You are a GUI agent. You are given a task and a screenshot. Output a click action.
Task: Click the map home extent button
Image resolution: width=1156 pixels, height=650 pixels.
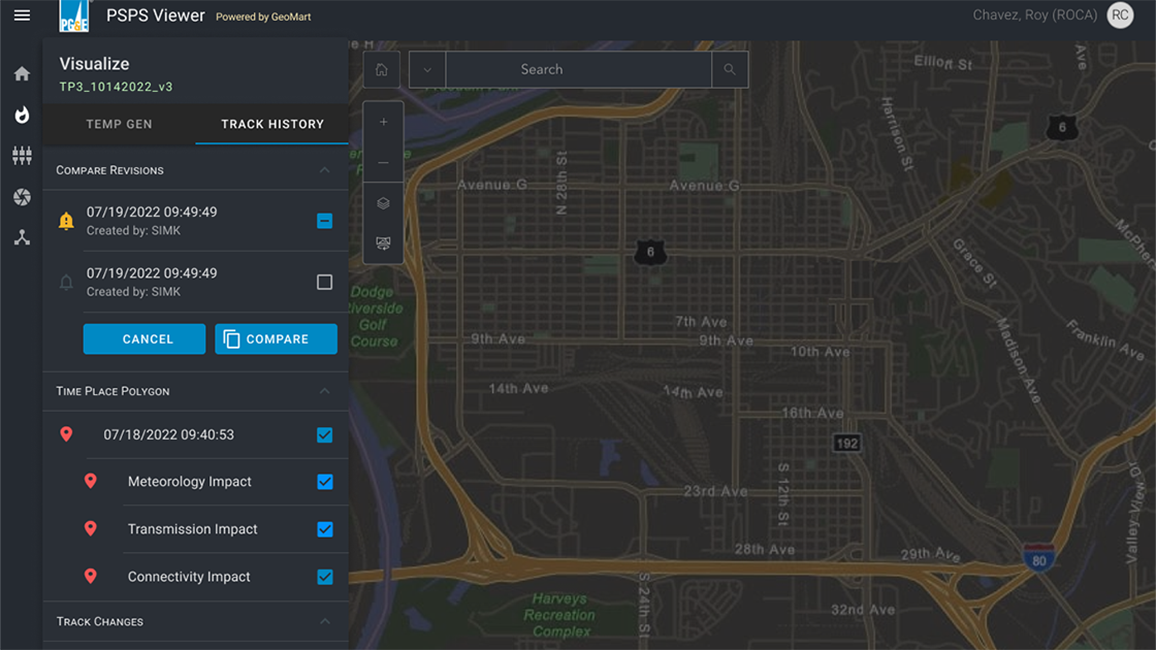pos(381,70)
